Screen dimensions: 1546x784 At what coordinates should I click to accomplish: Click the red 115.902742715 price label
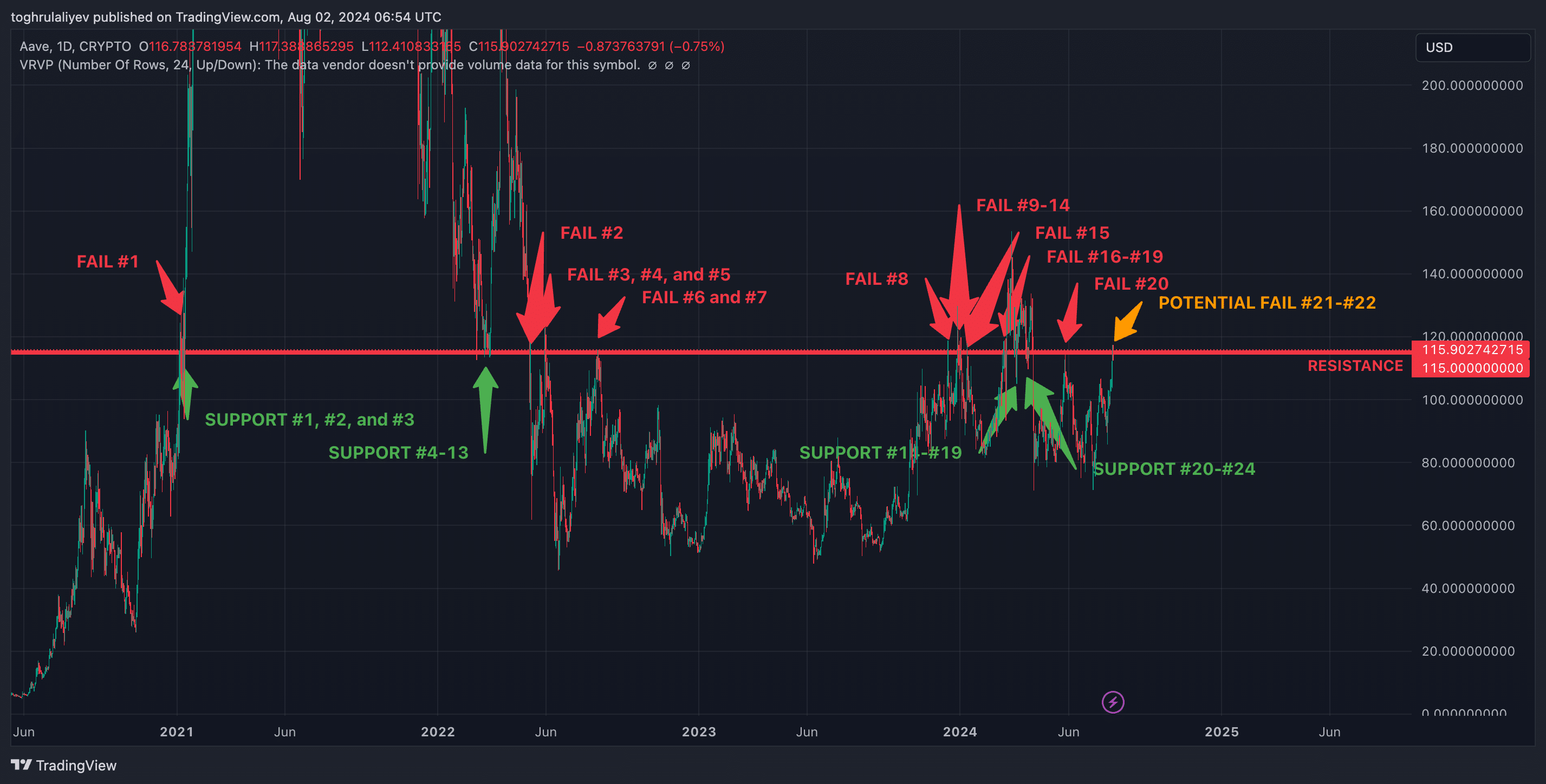1470,350
